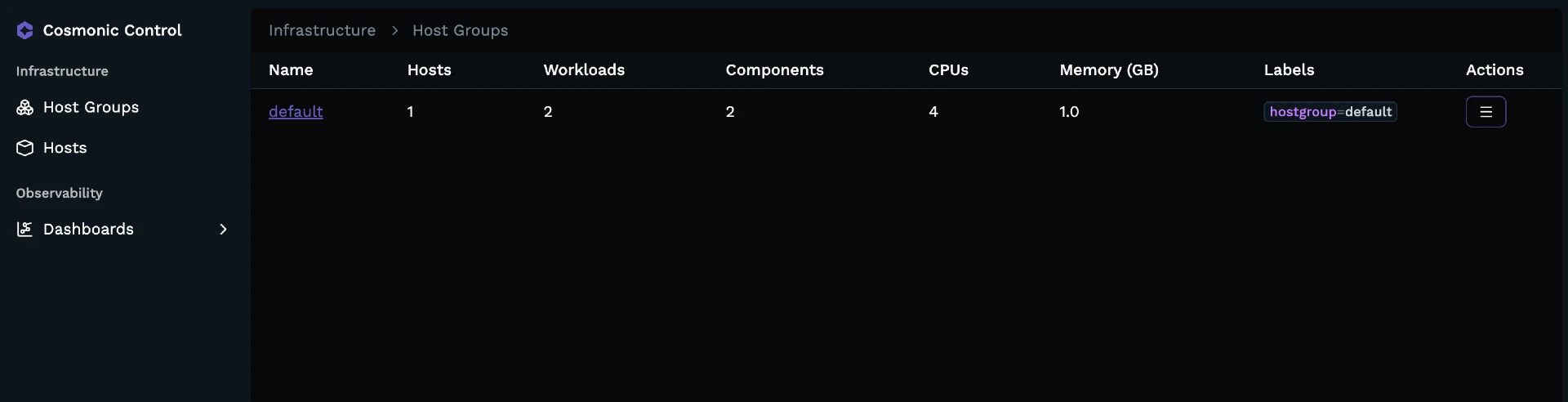This screenshot has height=402, width=1568.
Task: Open the default host group link
Action: click(x=296, y=111)
